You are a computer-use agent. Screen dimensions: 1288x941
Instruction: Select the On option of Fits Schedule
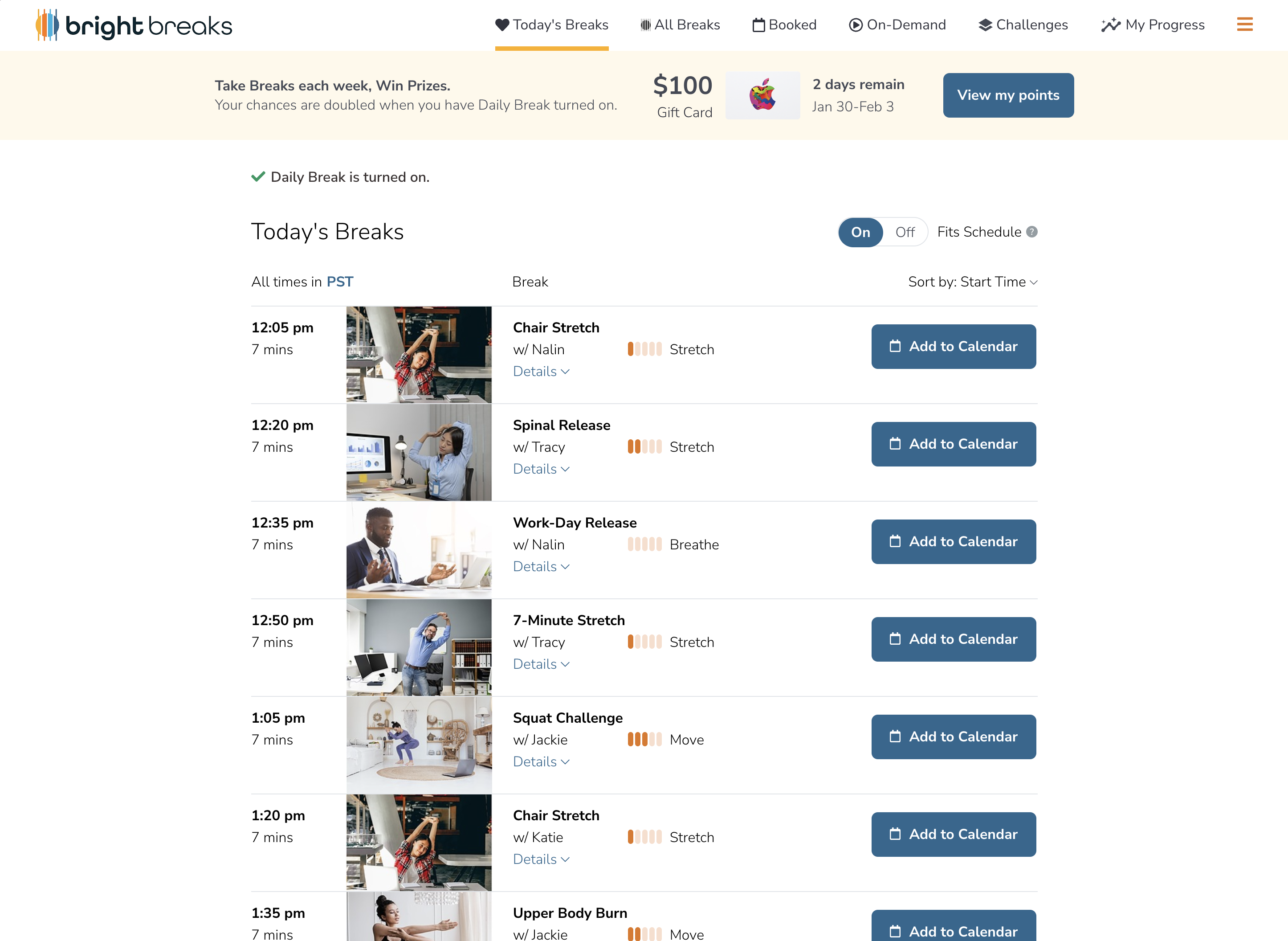[x=860, y=232]
